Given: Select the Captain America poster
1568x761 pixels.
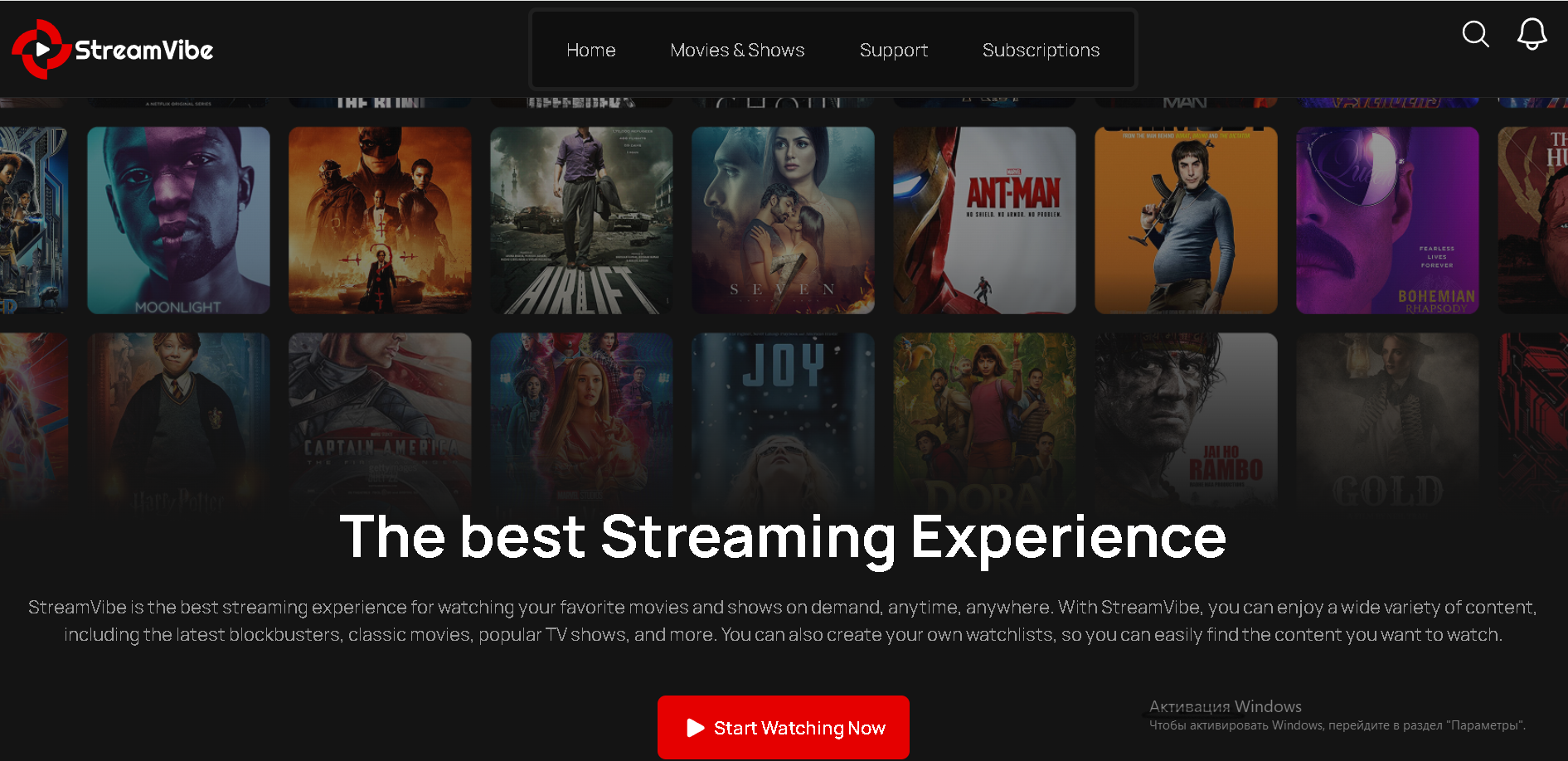Looking at the screenshot, I should coord(380,426).
